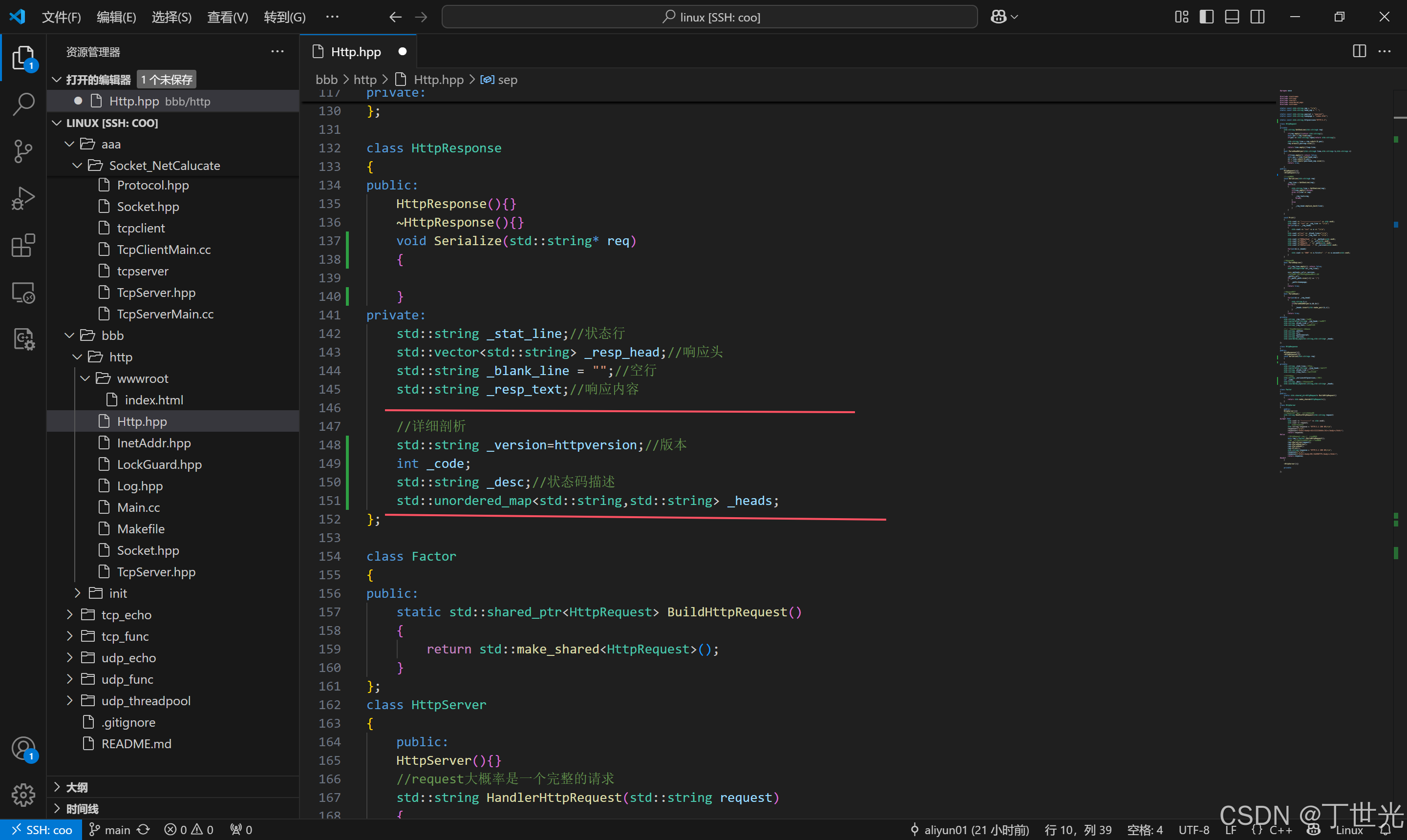Open the Extensions view icon

pos(23,246)
